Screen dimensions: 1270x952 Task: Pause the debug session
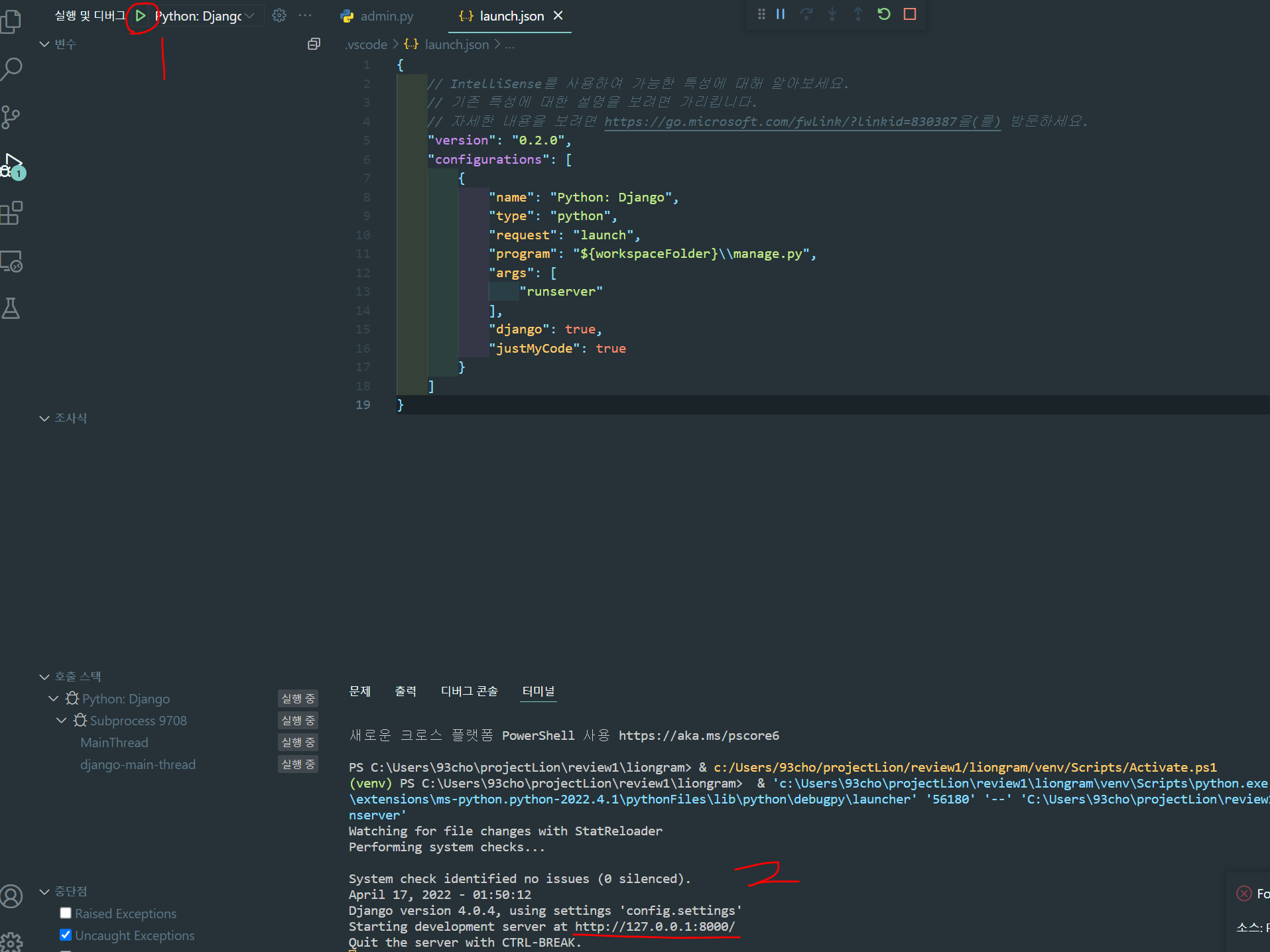(x=781, y=14)
